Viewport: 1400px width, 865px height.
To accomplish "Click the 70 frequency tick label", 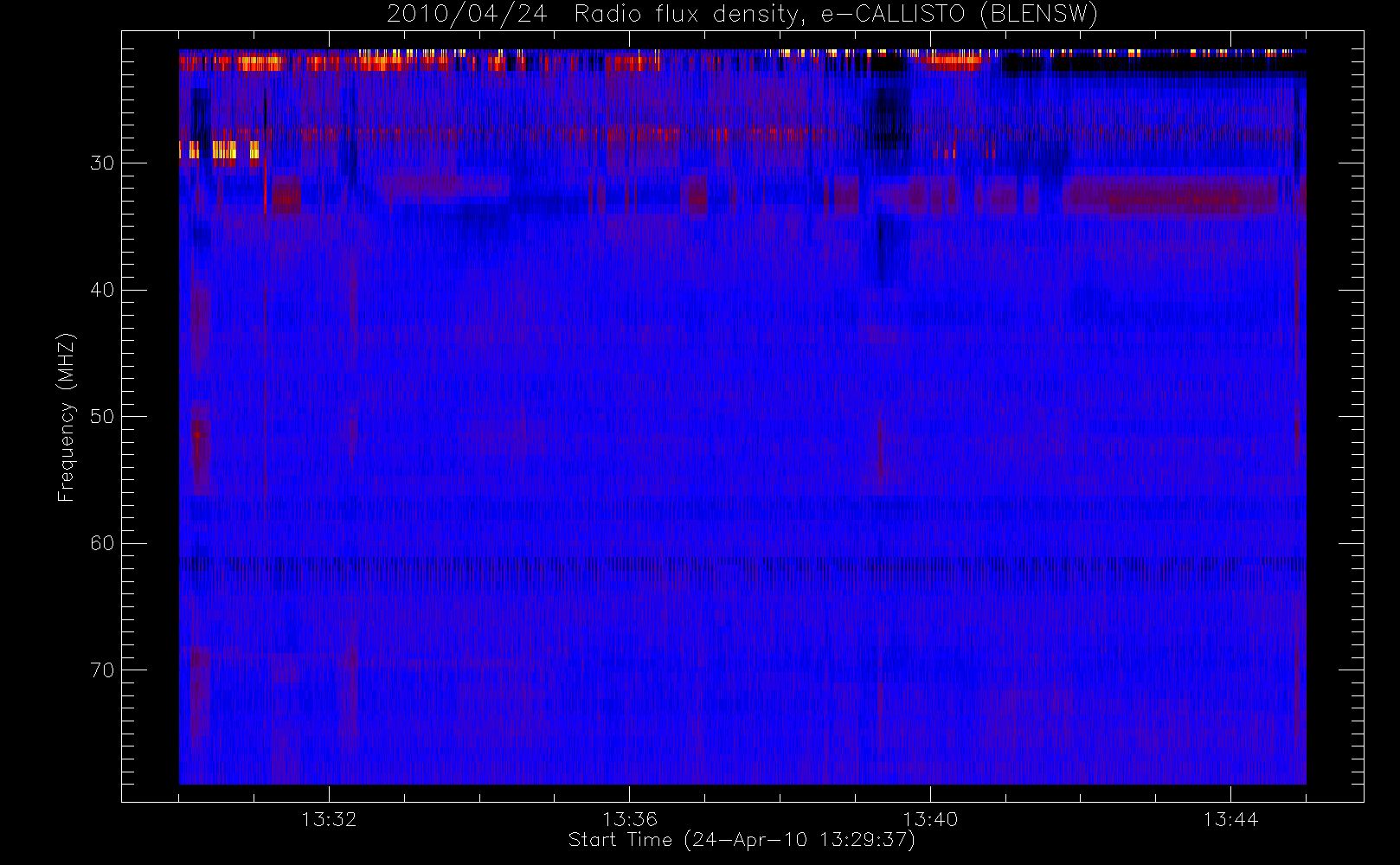I will click(x=102, y=670).
